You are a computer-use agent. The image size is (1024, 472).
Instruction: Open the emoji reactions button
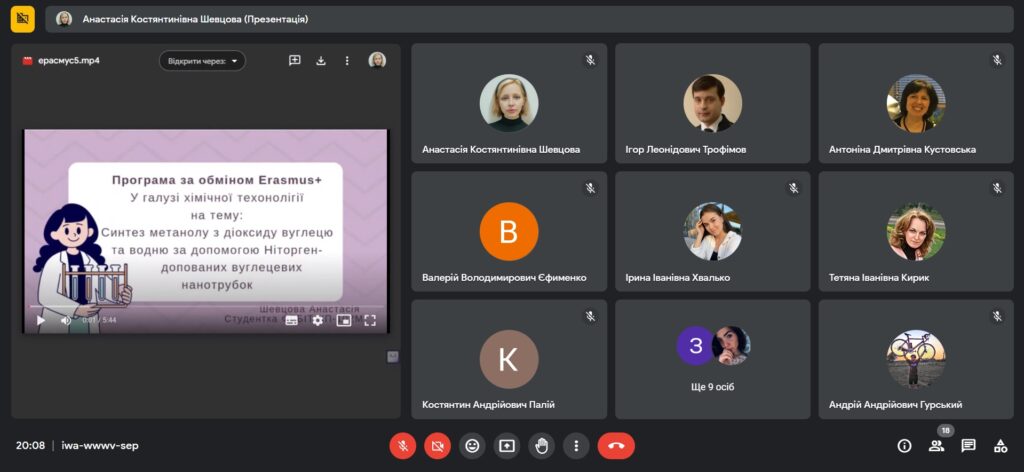pyautogui.click(x=472, y=446)
